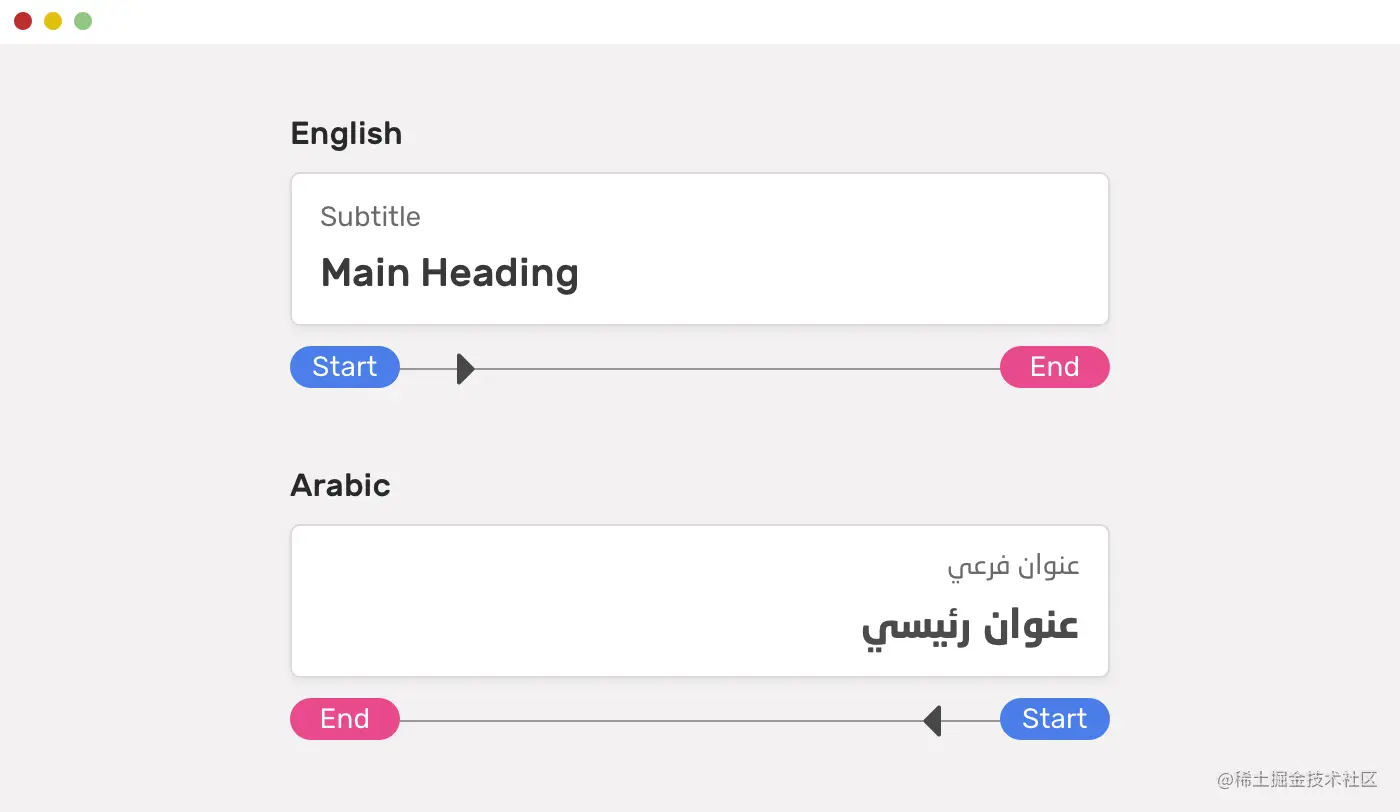Click the pink End marker on English timeline
This screenshot has height=812, width=1400.
pyautogui.click(x=1054, y=366)
